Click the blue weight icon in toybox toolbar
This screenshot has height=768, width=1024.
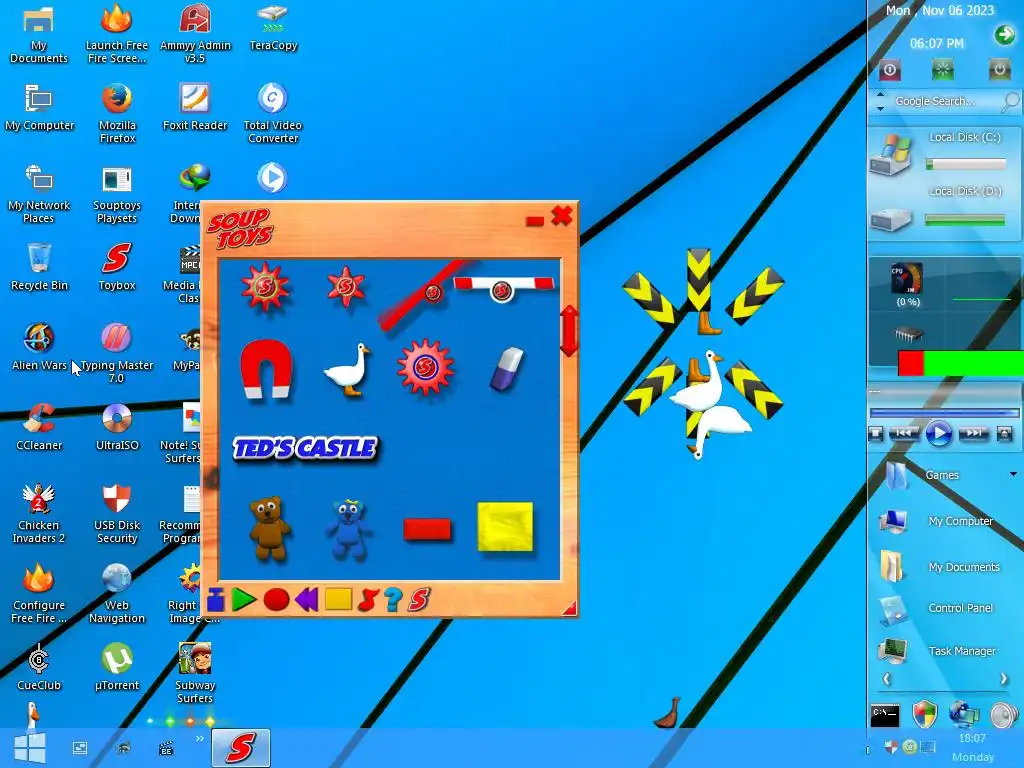click(x=216, y=600)
